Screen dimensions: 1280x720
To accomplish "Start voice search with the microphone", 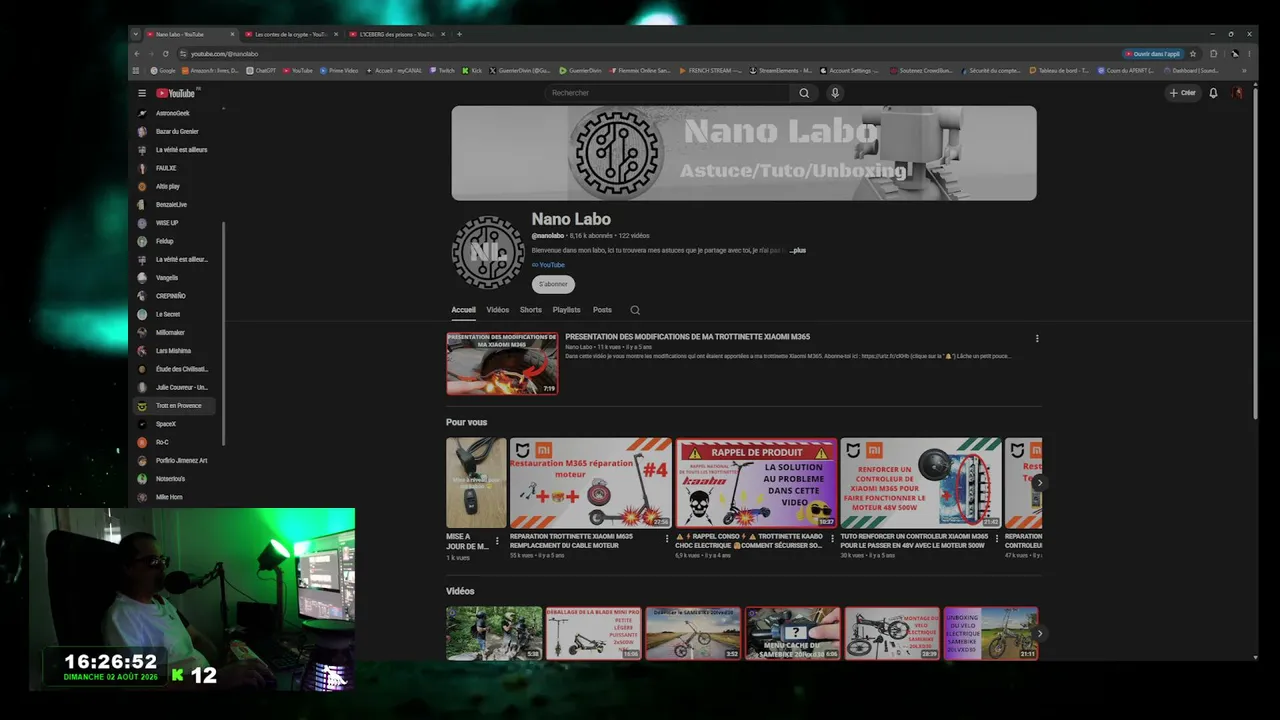I will click(x=835, y=93).
